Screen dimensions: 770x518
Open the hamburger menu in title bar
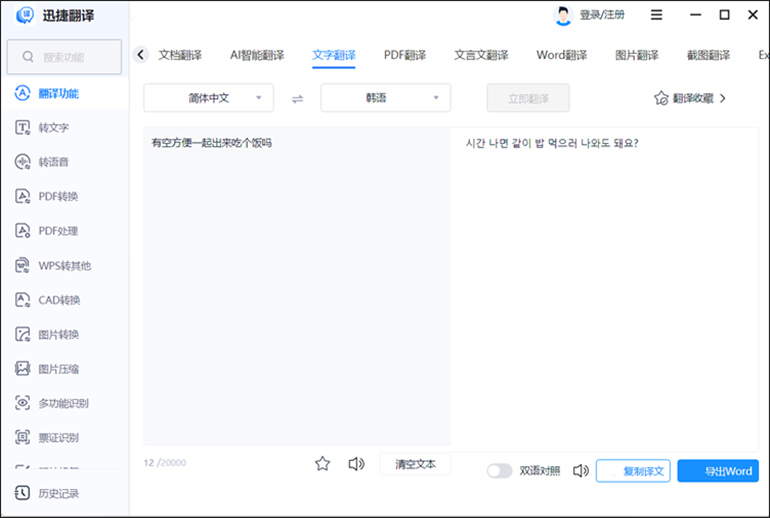click(657, 15)
